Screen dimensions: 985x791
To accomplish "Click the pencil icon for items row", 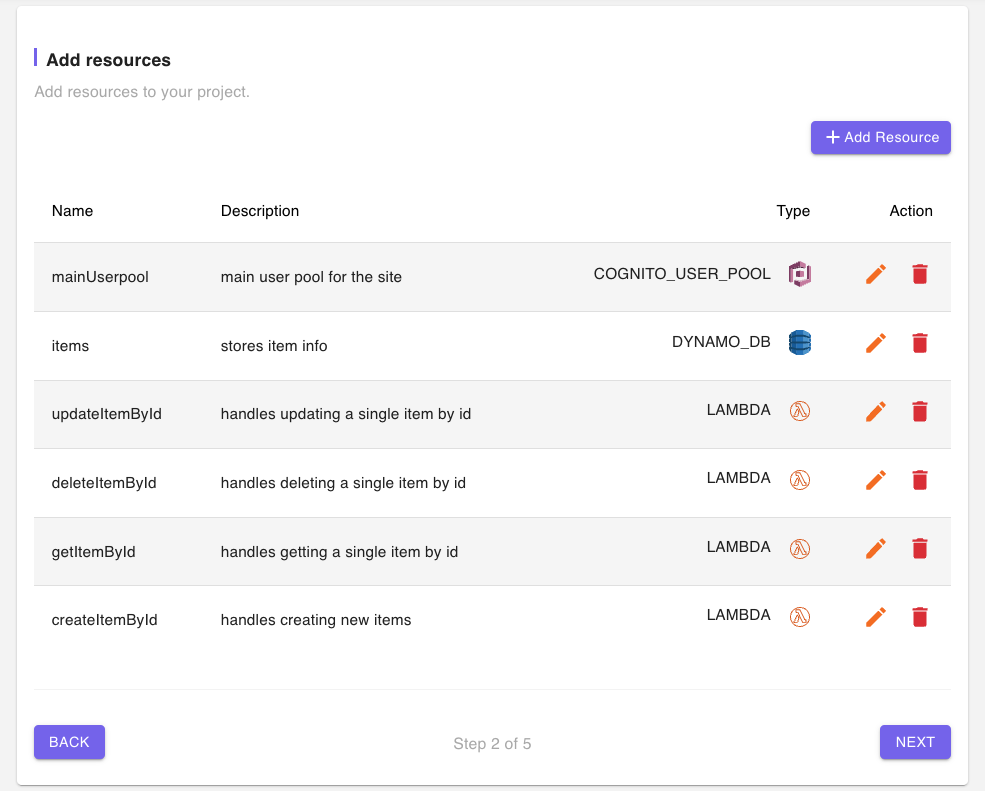I will point(876,343).
